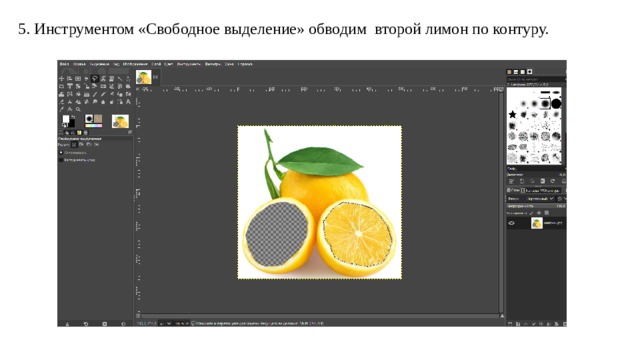Toggle the Feather edges checkbox
The width and height of the screenshot is (640, 360).
(61, 160)
